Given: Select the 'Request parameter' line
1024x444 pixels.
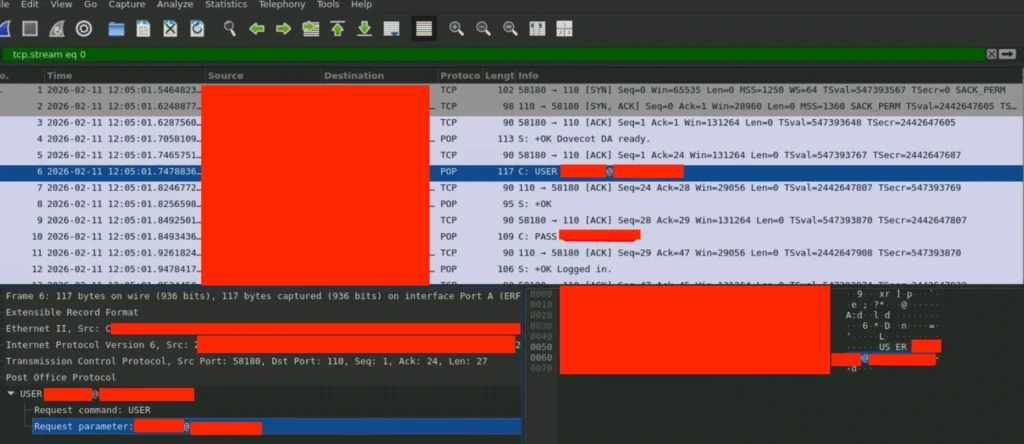Looking at the screenshot, I should point(277,427).
